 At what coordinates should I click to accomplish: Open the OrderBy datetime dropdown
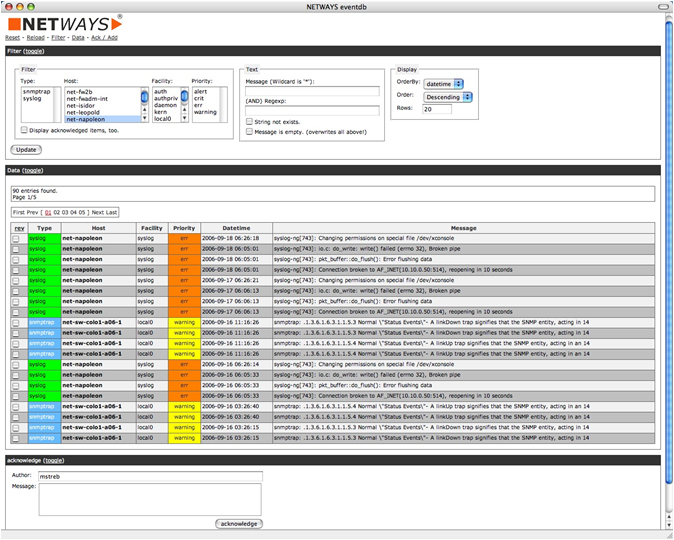[x=442, y=85]
